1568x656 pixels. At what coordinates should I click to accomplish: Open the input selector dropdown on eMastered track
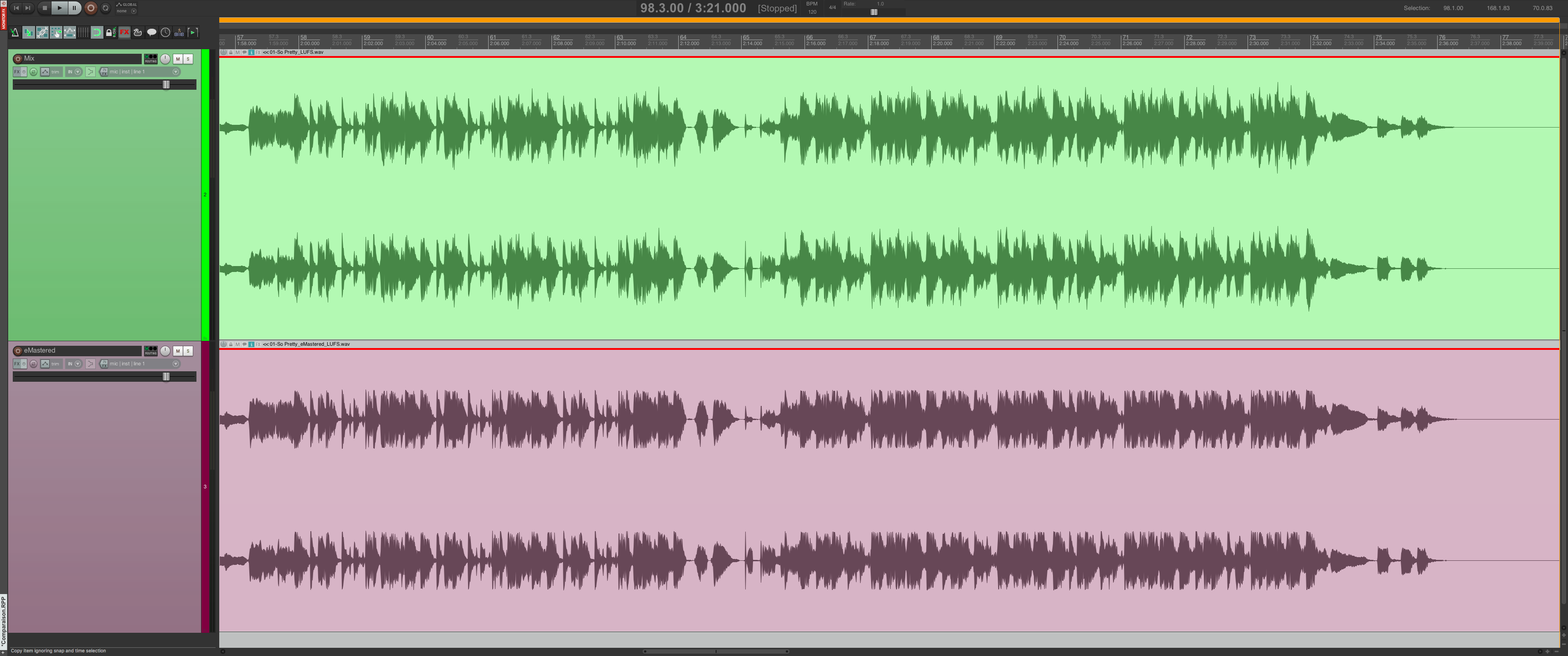pyautogui.click(x=176, y=364)
